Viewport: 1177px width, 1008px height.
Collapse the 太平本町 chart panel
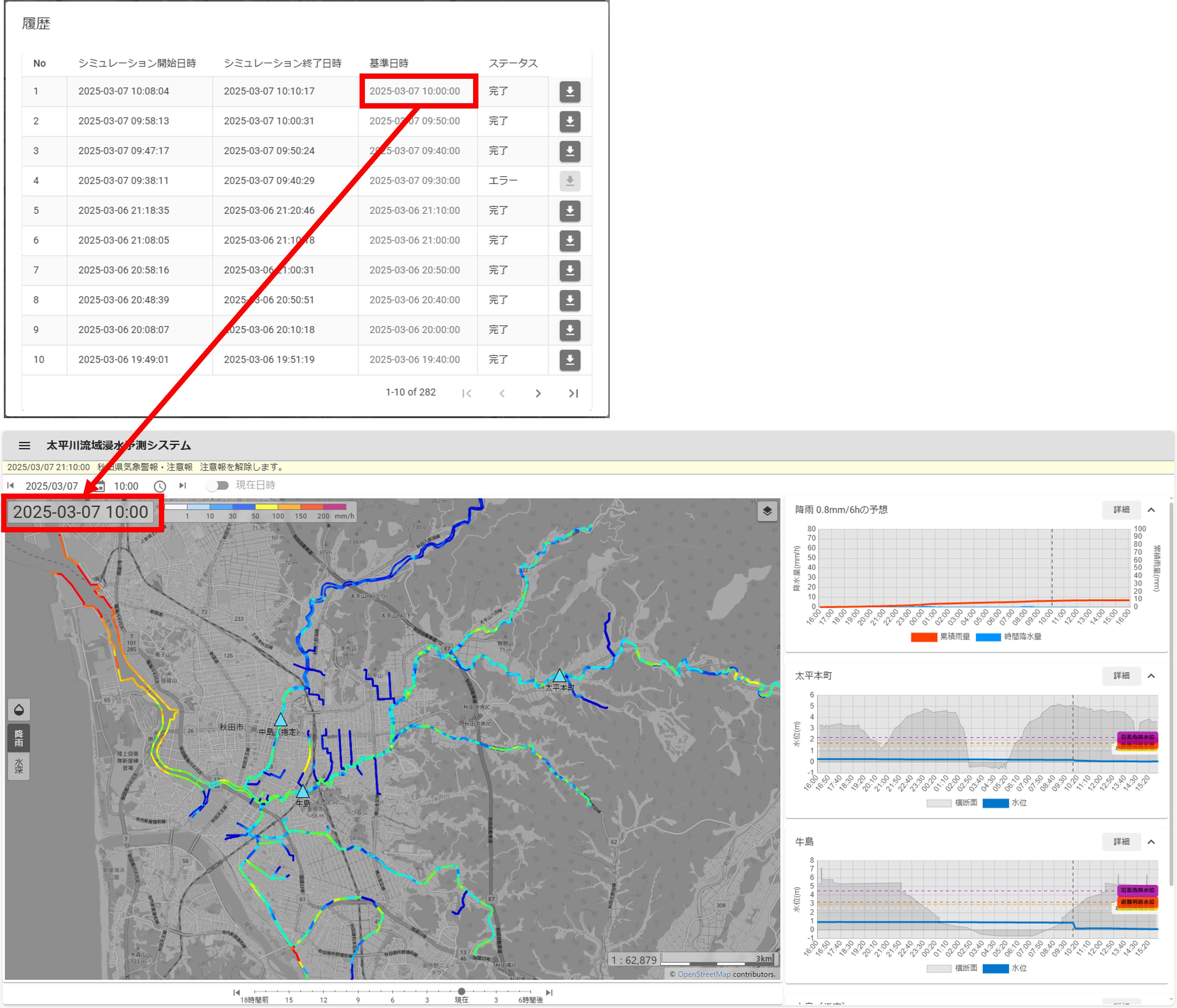pyautogui.click(x=1151, y=676)
